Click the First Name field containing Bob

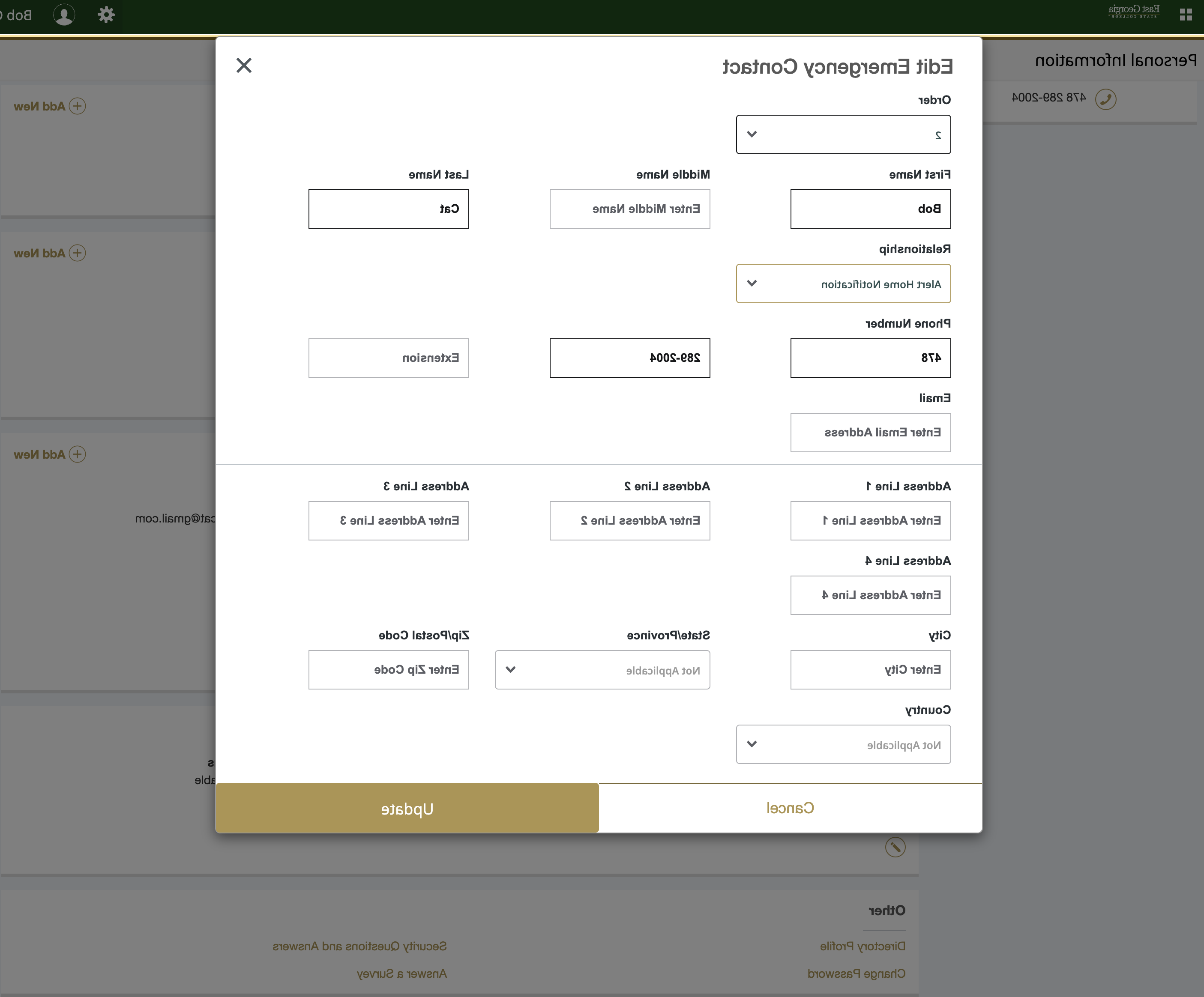click(870, 209)
